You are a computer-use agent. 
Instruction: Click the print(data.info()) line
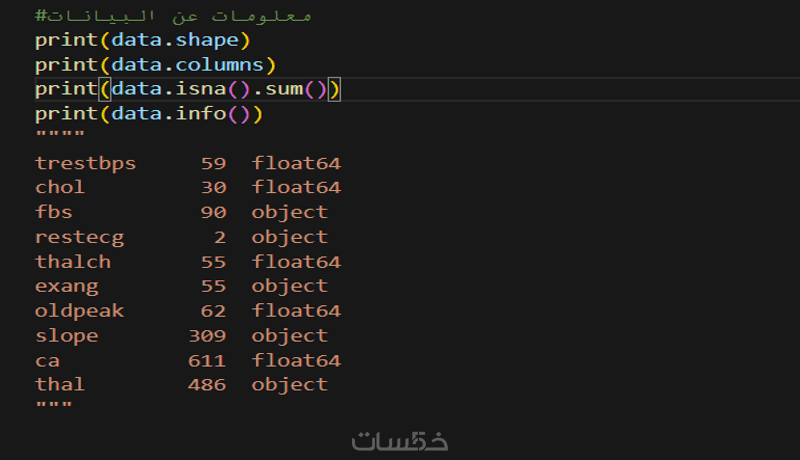[148, 114]
